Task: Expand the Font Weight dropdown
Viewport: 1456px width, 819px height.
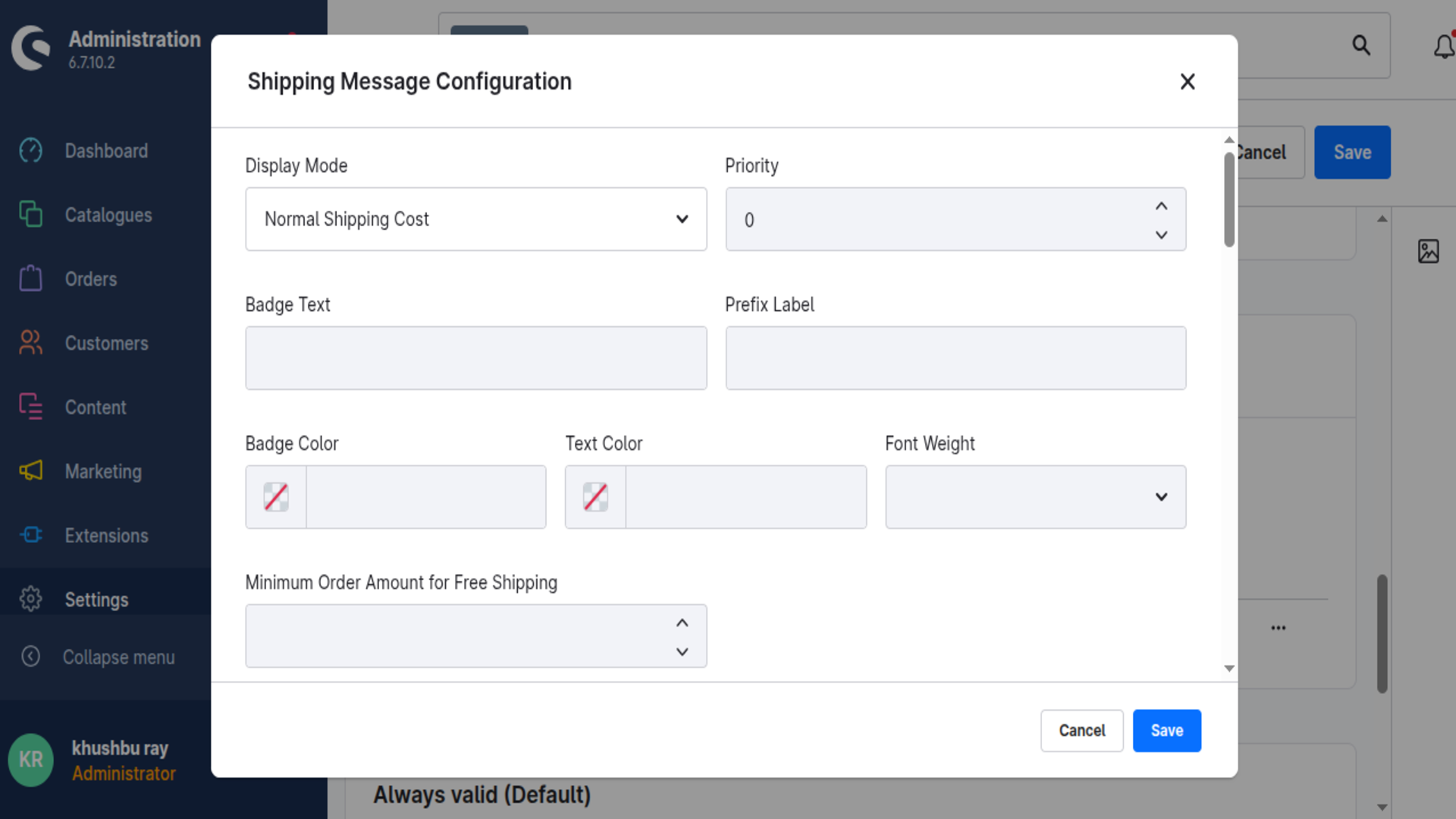Action: point(1036,497)
